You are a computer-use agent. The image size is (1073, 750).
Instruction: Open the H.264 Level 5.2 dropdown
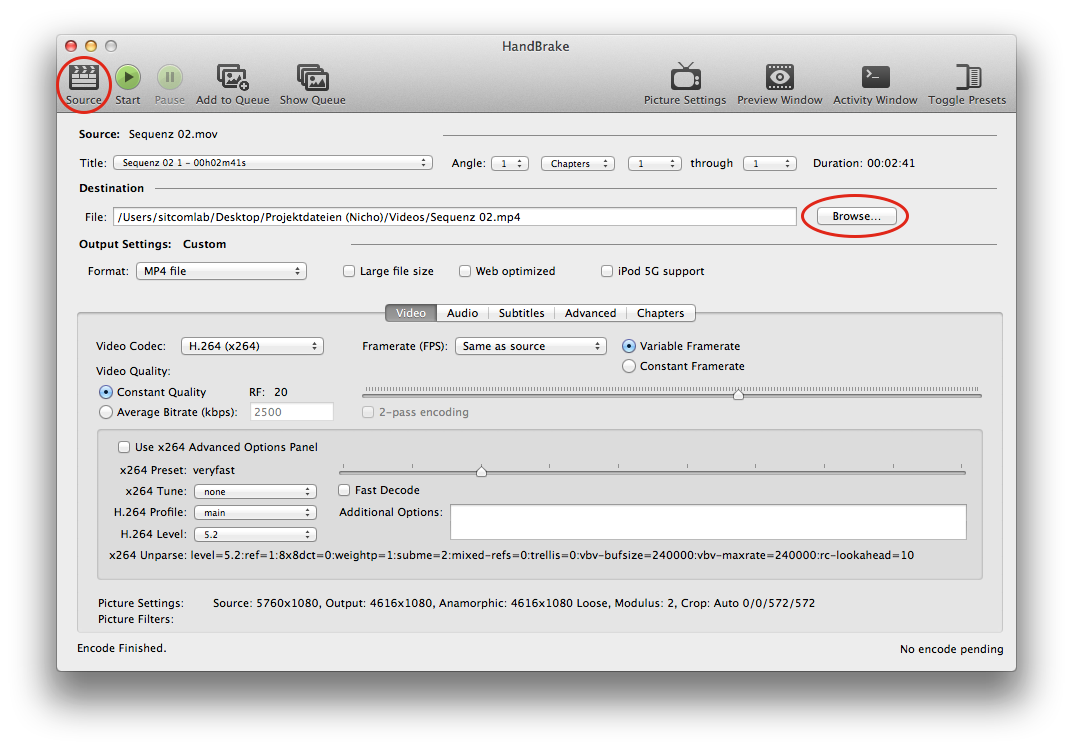click(x=255, y=534)
